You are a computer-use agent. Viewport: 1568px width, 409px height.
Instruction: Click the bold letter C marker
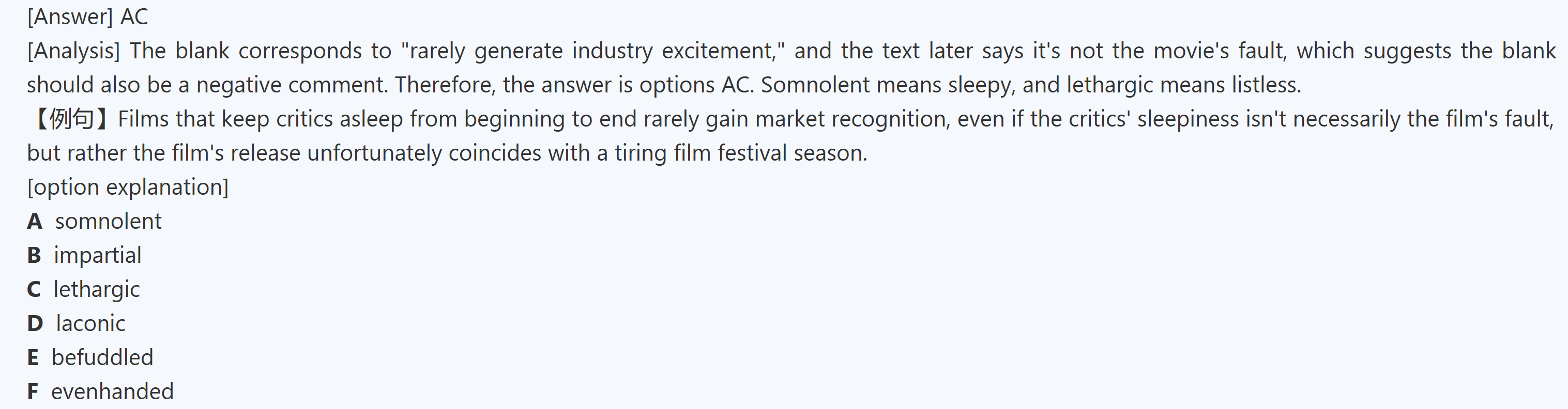pos(34,289)
